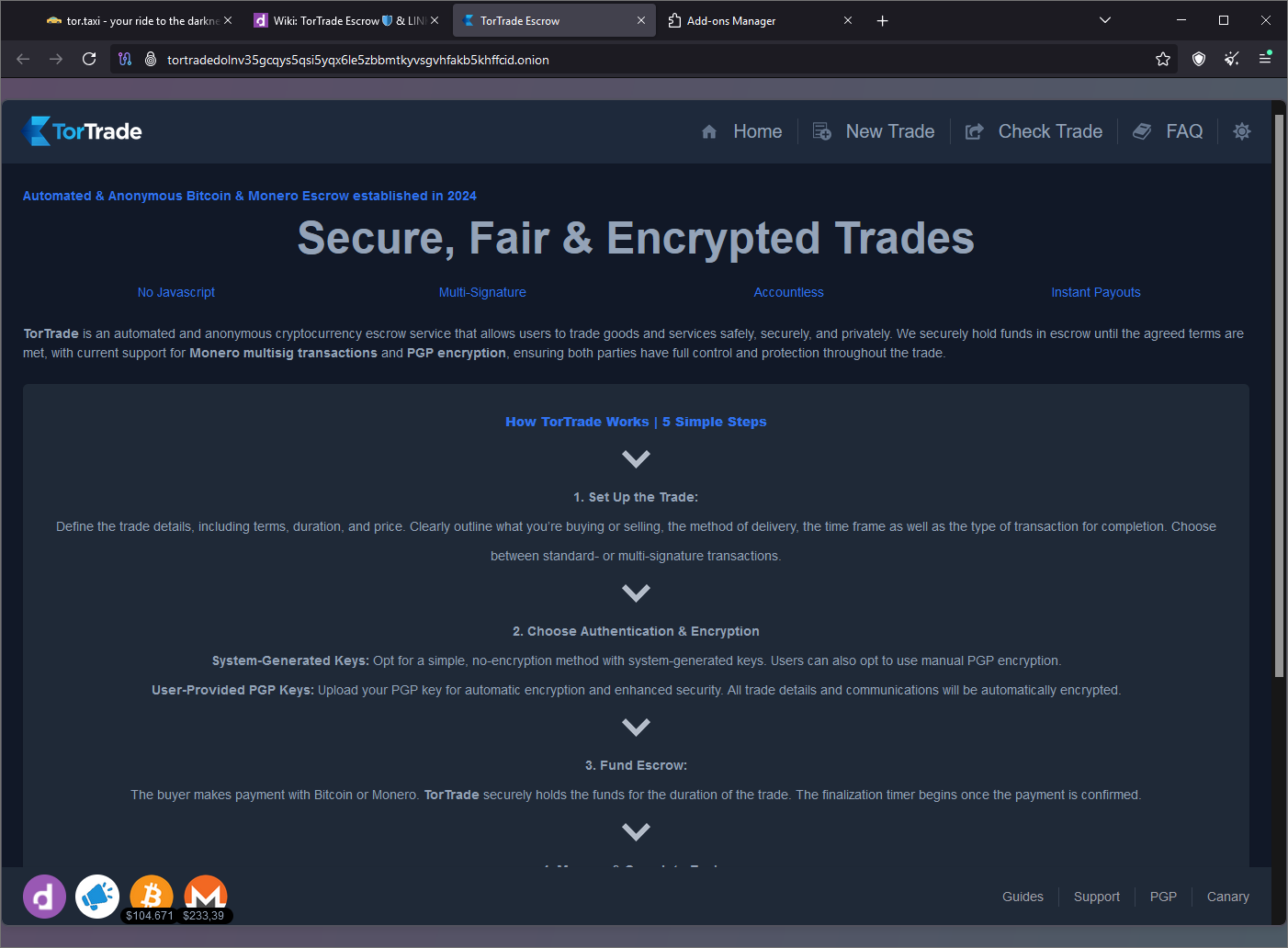Click the 'Automated & Anonymous Bitcoin & Monero Escrow' tagline
Viewport: 1288px width, 948px height.
[x=250, y=196]
